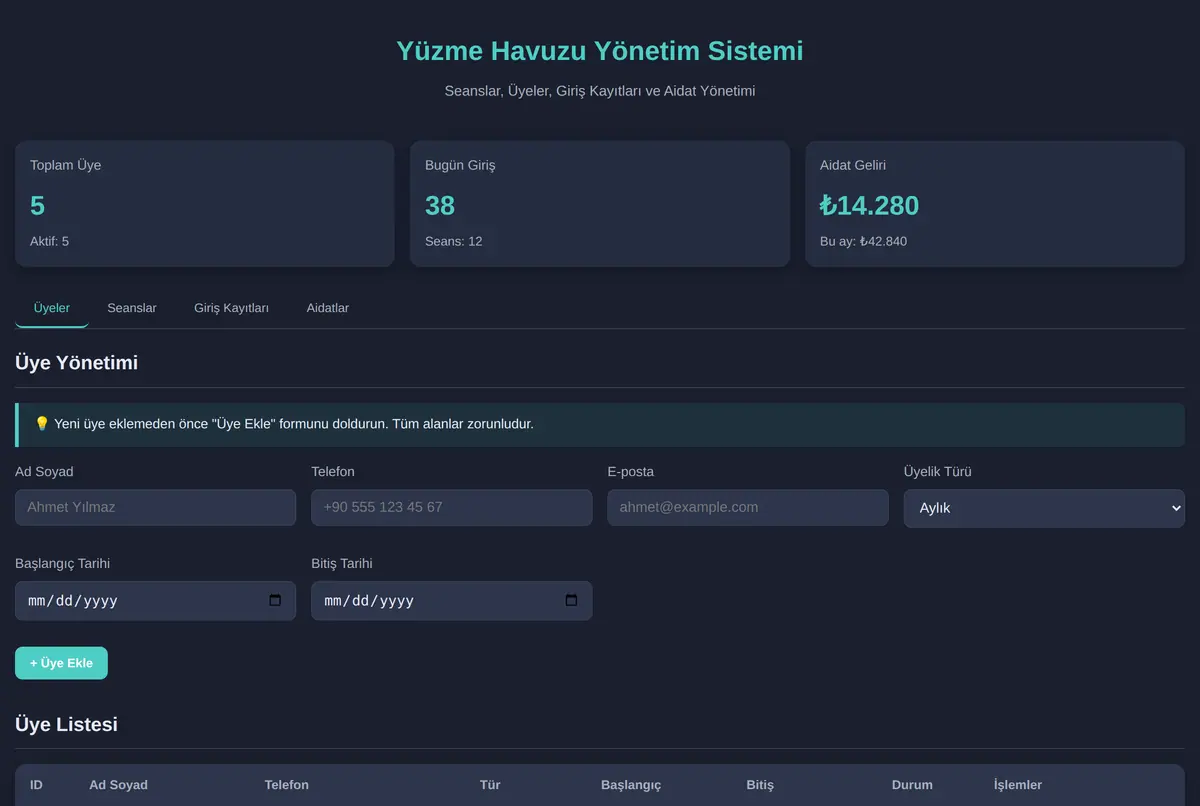The image size is (1200, 806).
Task: Click the Ad Soyad column header in table
Action: coord(118,785)
